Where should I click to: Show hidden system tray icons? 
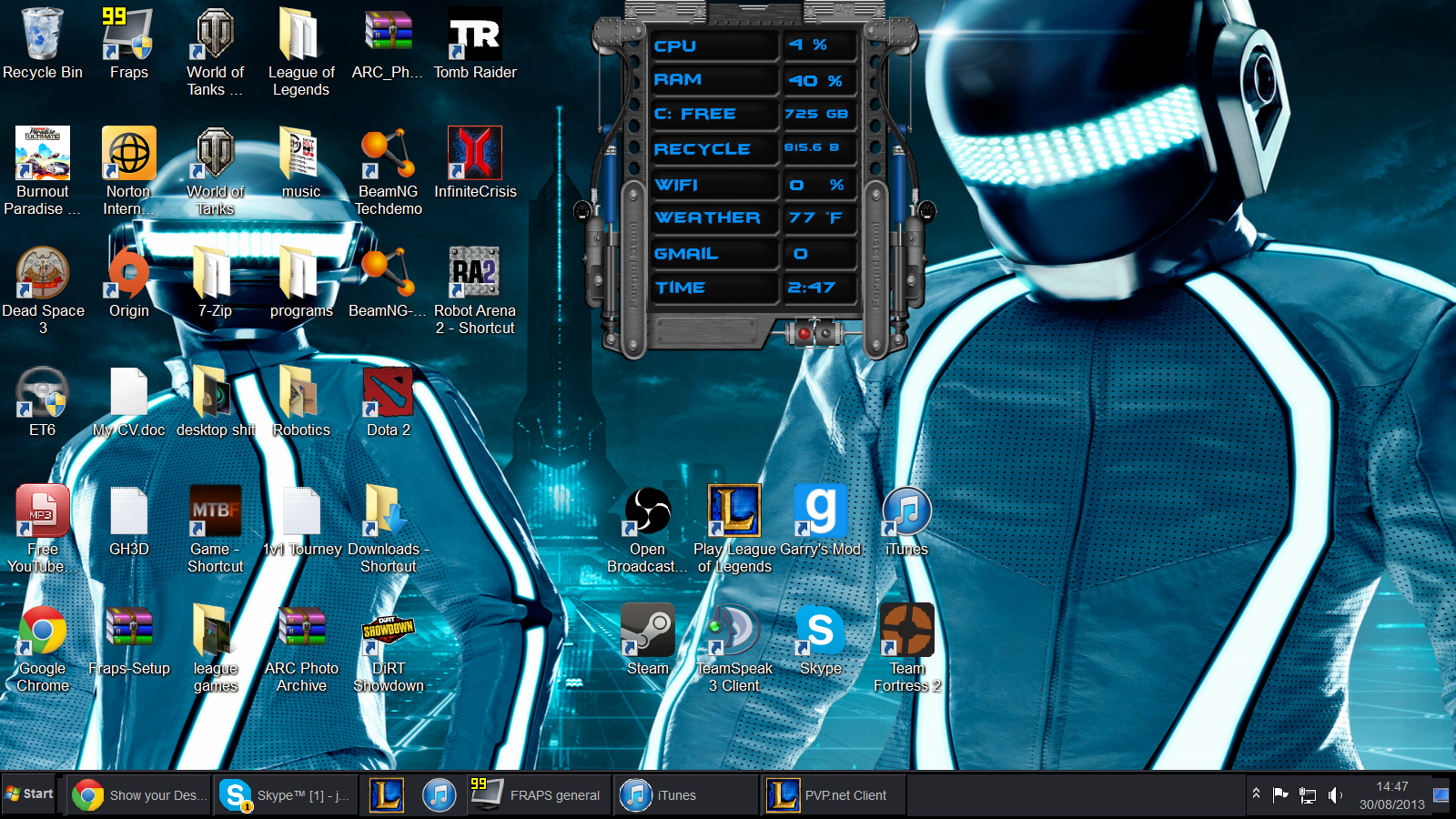(x=1256, y=794)
